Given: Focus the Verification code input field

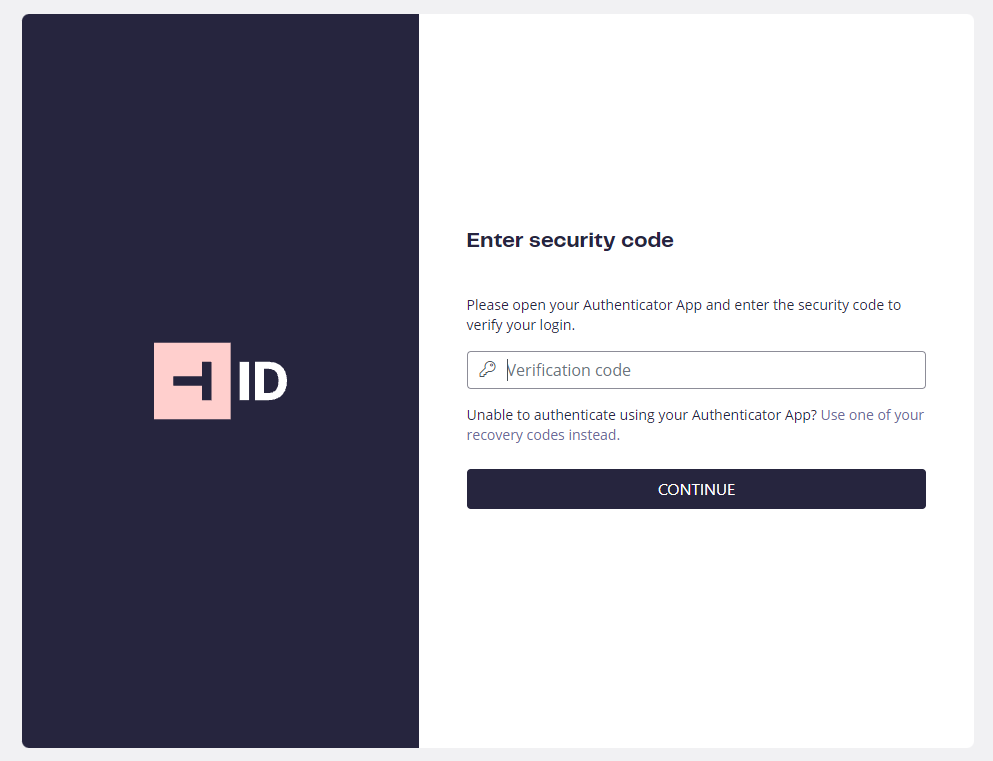Looking at the screenshot, I should pos(696,370).
